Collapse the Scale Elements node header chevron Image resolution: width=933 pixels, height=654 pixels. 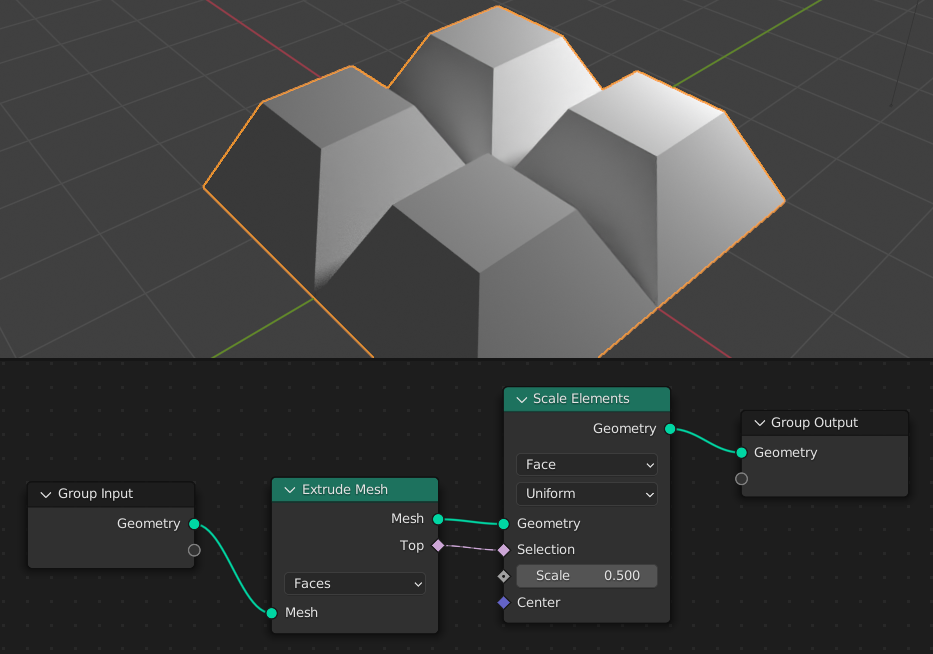[521, 398]
